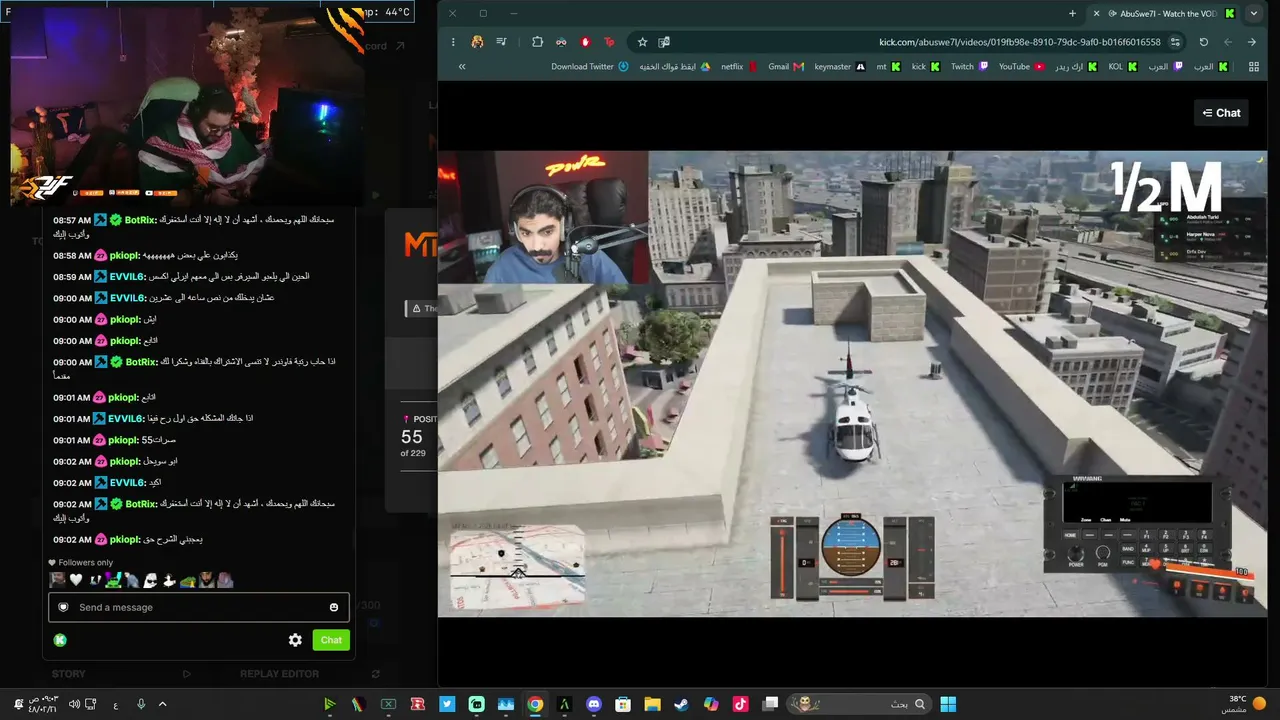
Task: Toggle the Chat panel on the video page
Action: point(1221,113)
